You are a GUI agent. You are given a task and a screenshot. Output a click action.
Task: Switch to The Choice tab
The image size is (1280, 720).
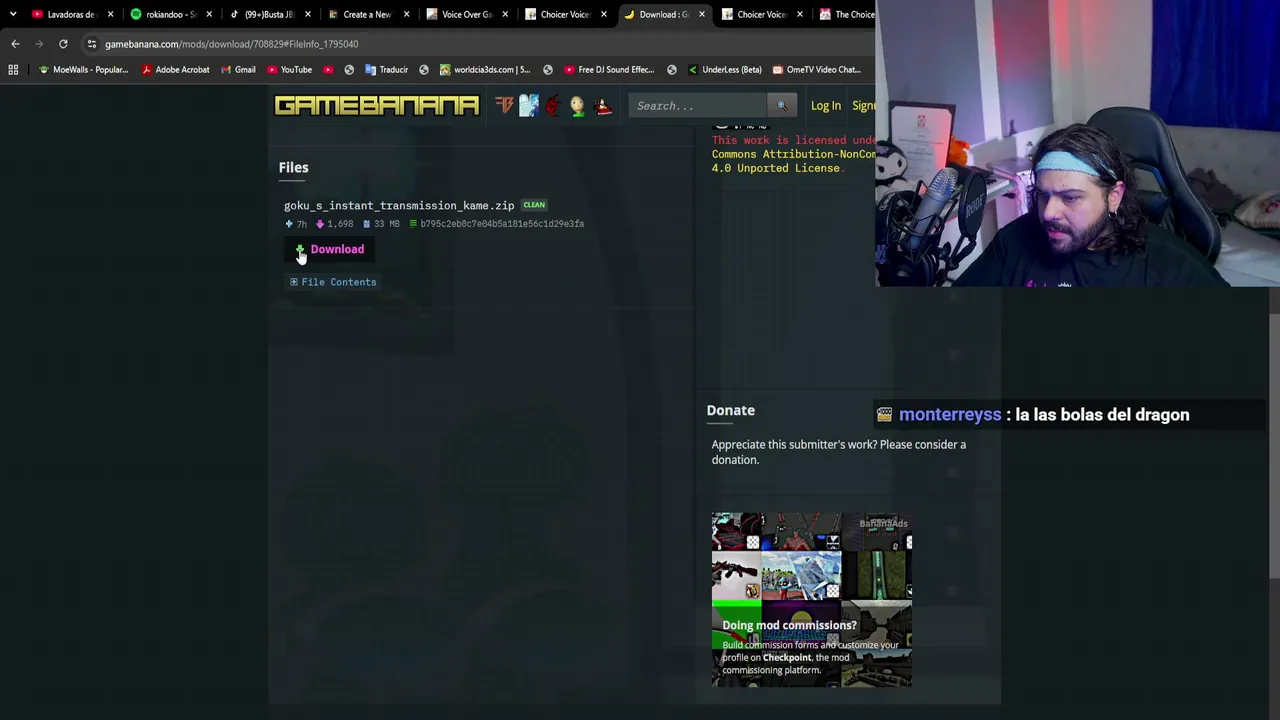[x=846, y=14]
